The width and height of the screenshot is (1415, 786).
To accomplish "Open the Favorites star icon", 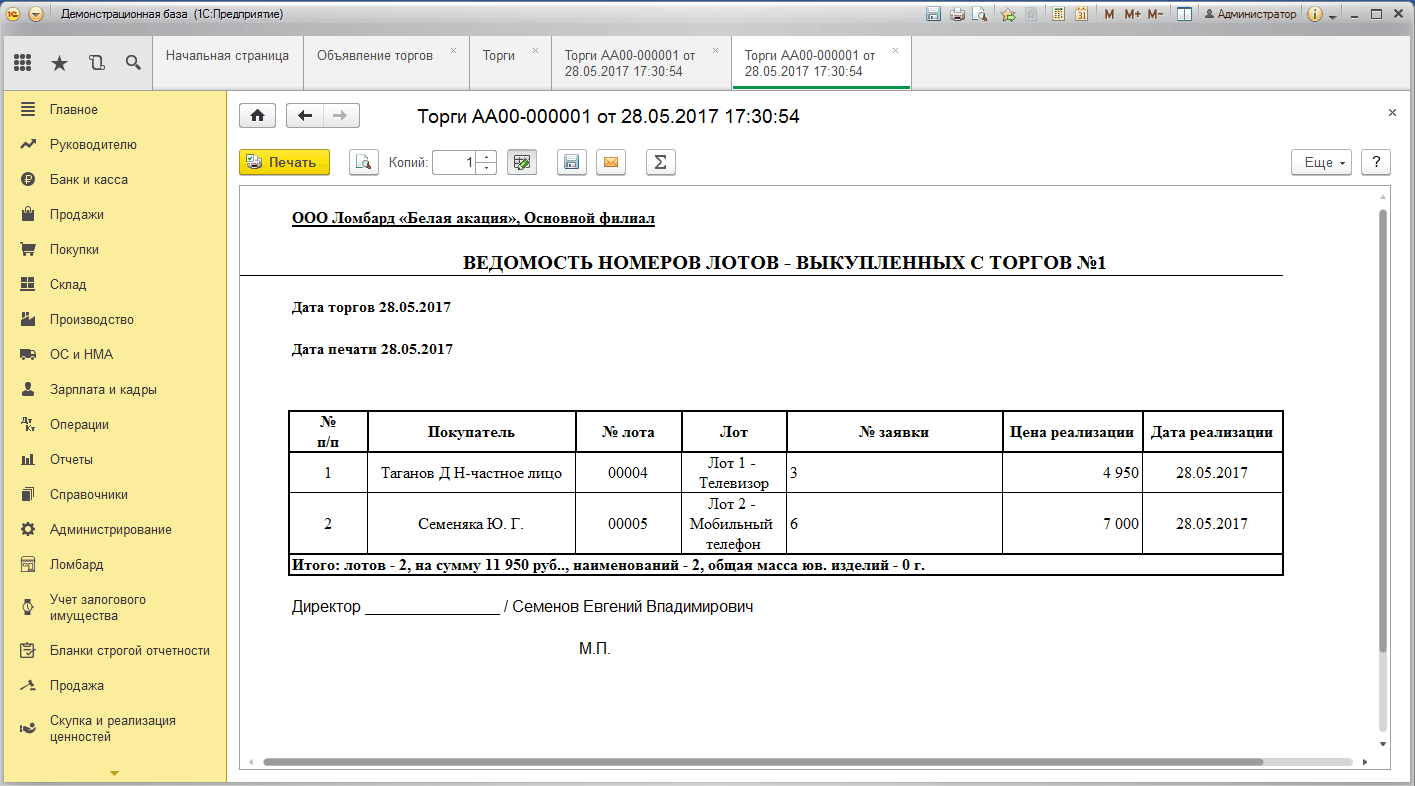I will coord(59,63).
